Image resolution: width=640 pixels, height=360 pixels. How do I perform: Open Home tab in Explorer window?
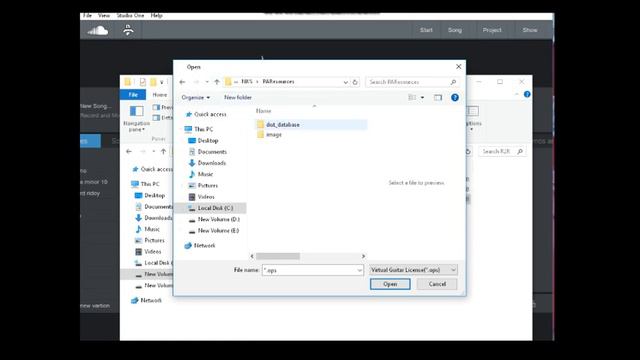tap(160, 95)
